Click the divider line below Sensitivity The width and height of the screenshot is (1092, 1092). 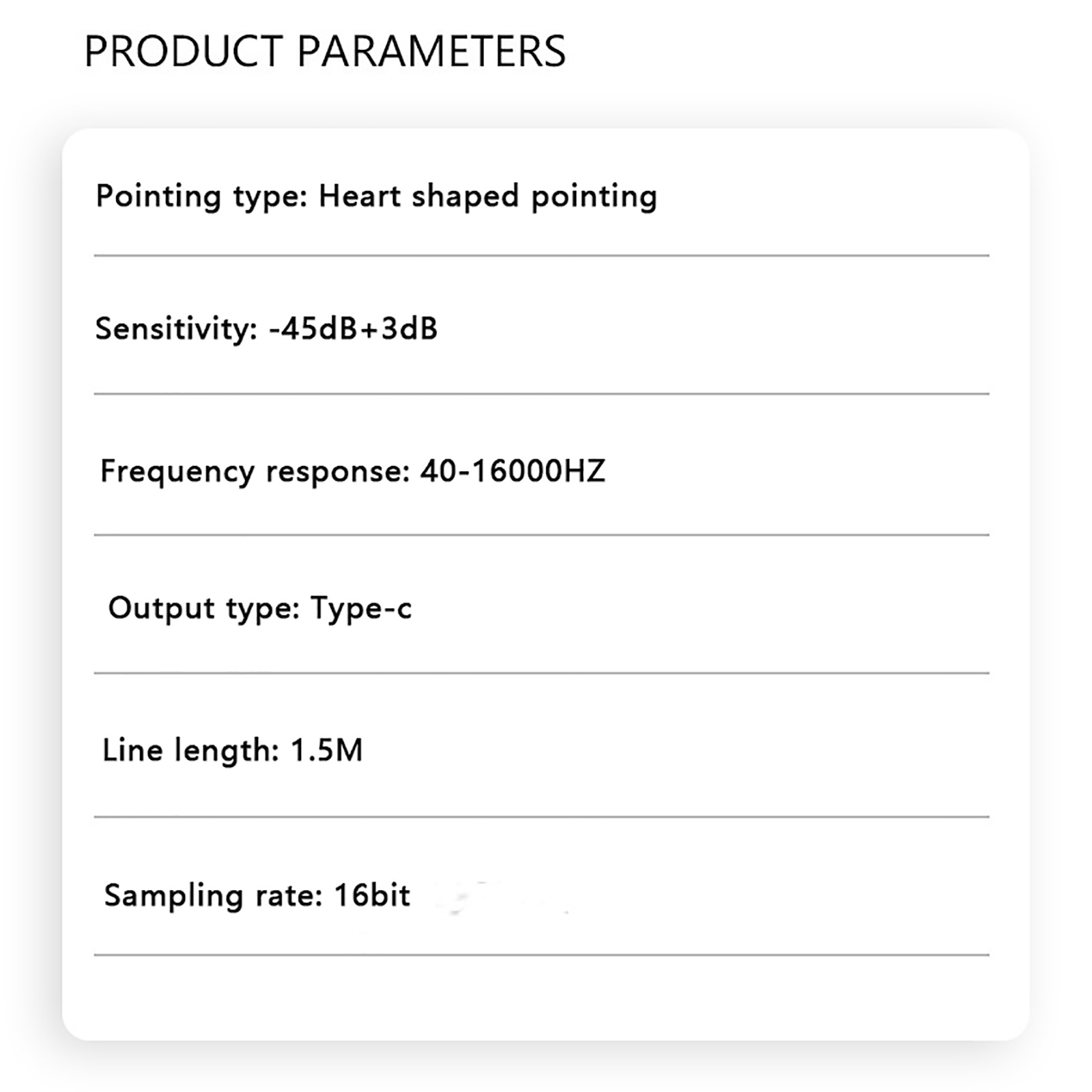[x=541, y=394]
